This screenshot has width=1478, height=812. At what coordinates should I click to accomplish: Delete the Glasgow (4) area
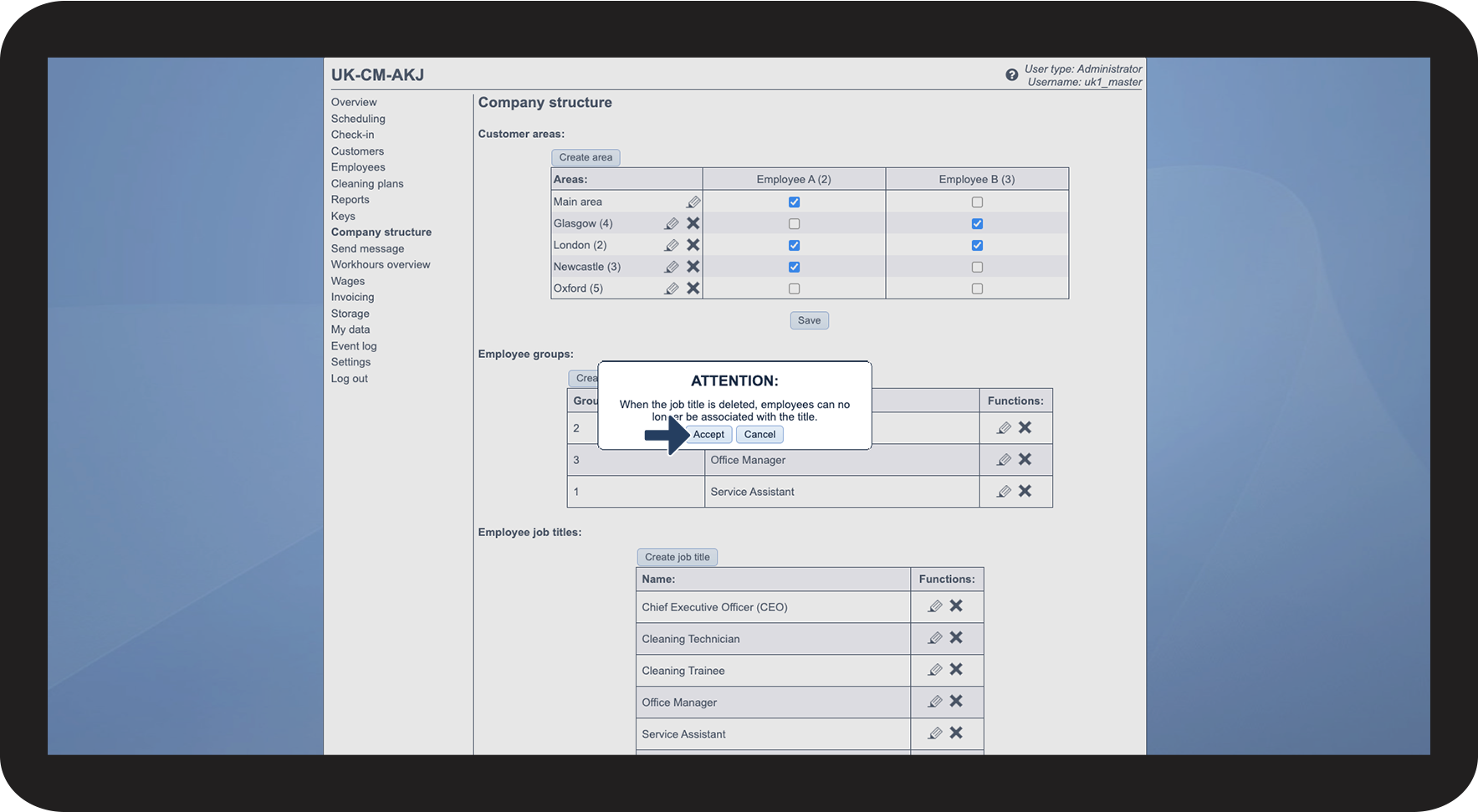693,223
